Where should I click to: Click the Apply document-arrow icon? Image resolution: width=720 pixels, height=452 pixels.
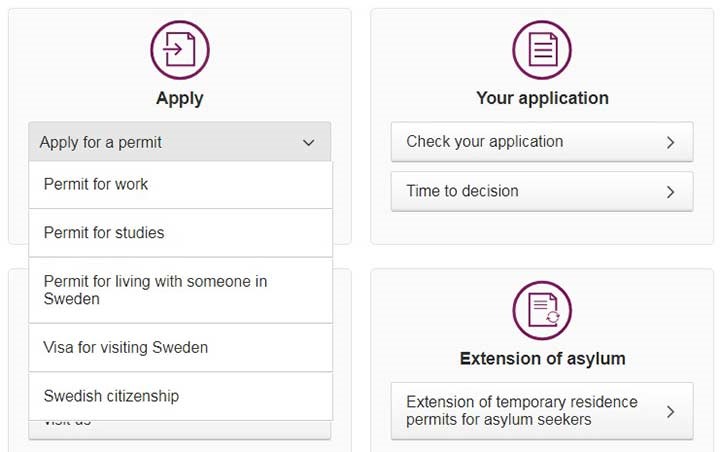(x=180, y=50)
